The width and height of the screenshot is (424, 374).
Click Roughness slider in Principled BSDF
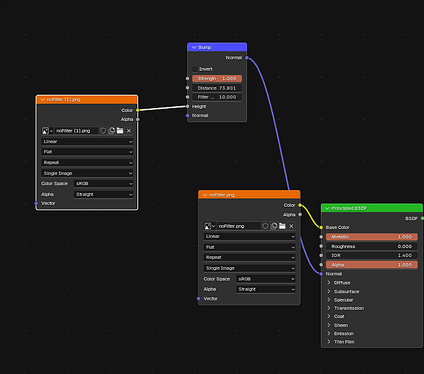(x=372, y=246)
